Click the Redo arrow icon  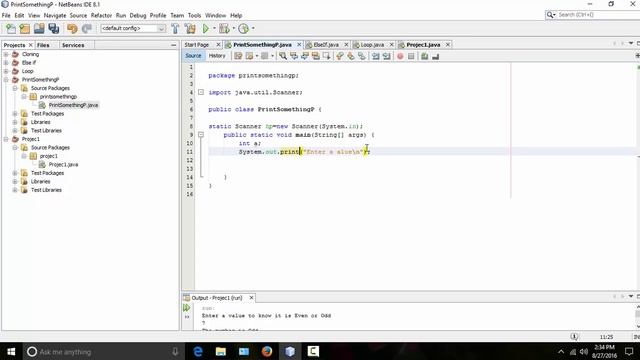[x=87, y=29]
